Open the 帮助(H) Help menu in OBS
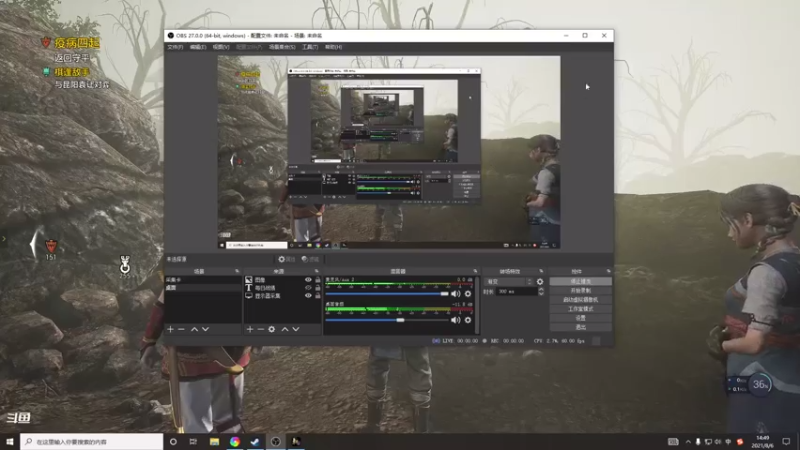 (334, 47)
